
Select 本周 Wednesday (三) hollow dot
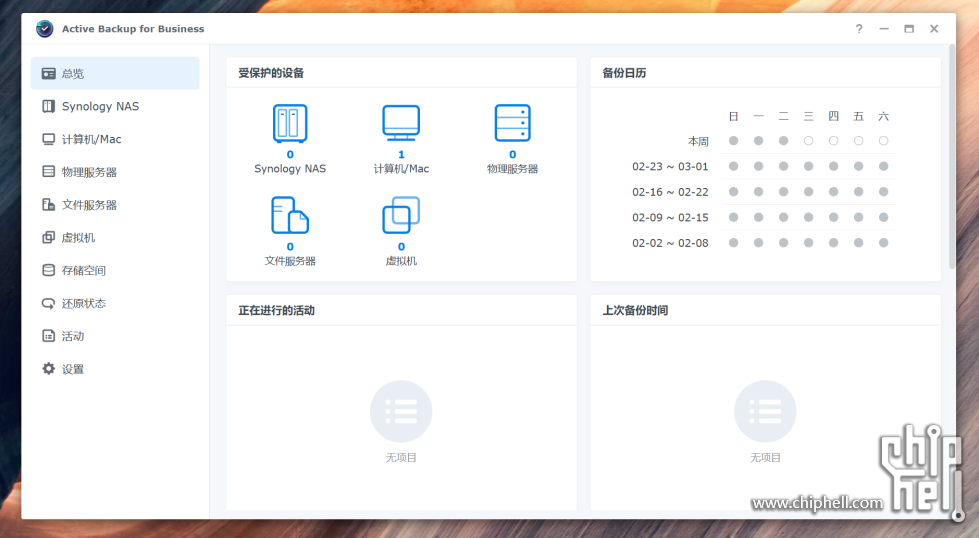809,141
